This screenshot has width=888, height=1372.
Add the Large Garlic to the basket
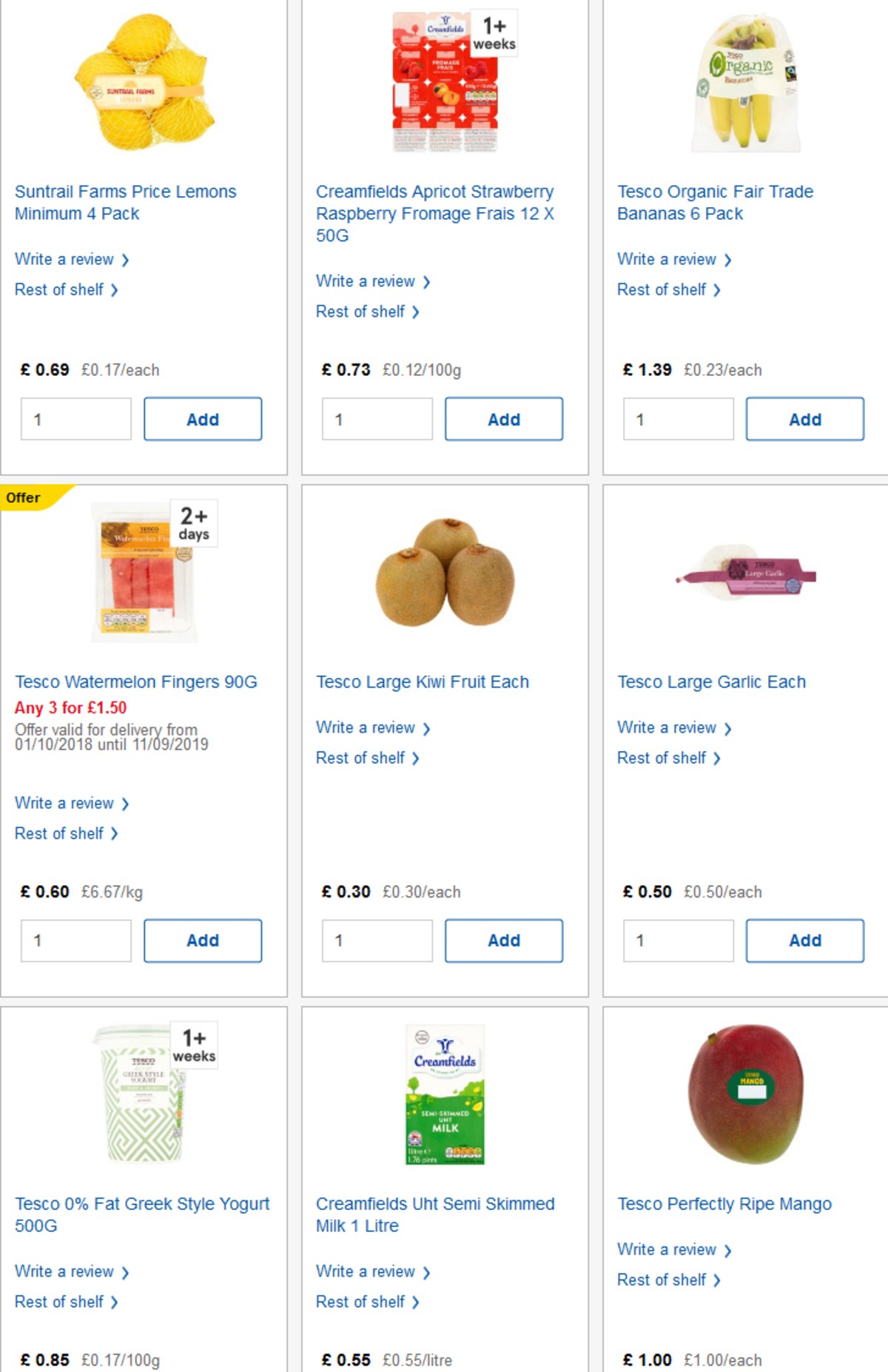tap(805, 940)
